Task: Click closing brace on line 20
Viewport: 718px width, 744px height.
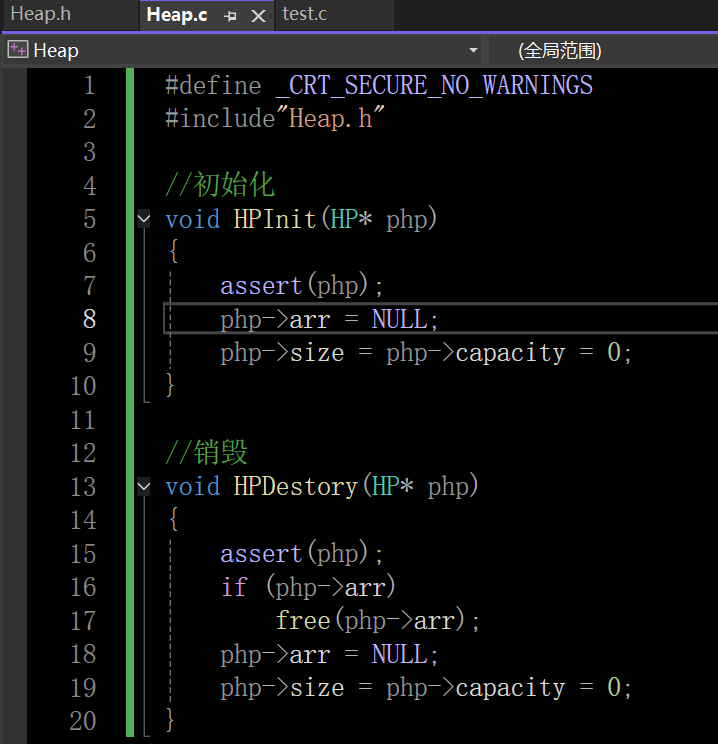Action: 170,720
